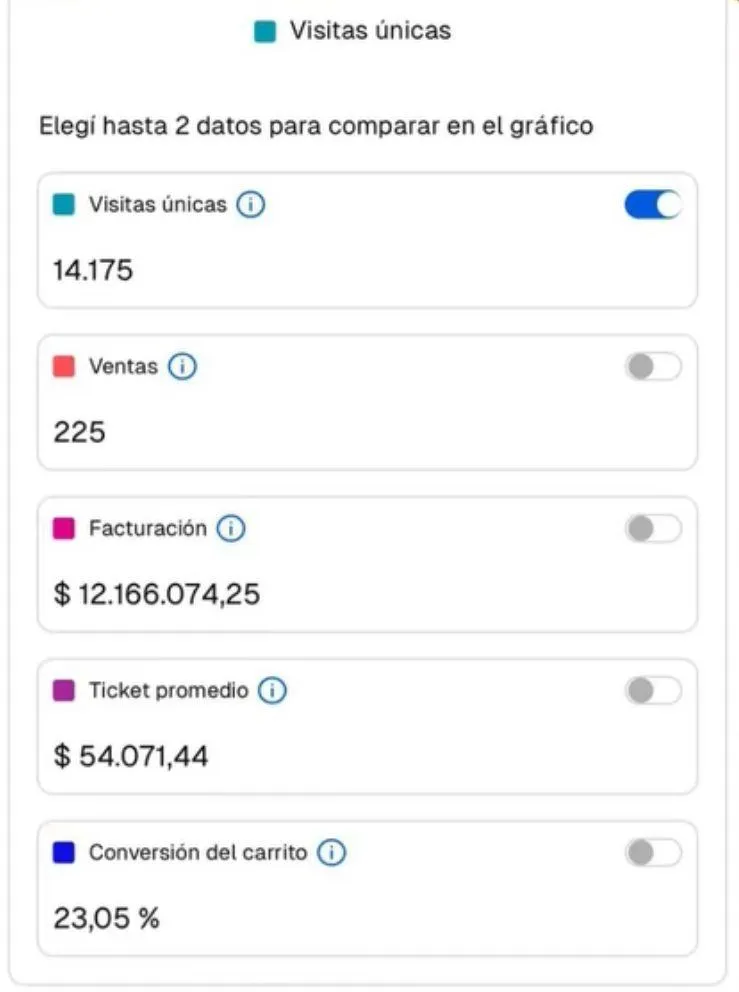739x992 pixels.
Task: Click the pink Facturación color square
Action: point(64,529)
